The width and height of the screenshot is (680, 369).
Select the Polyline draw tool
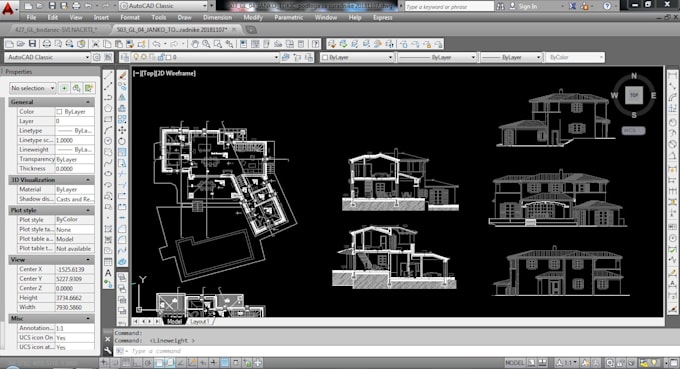tap(108, 97)
